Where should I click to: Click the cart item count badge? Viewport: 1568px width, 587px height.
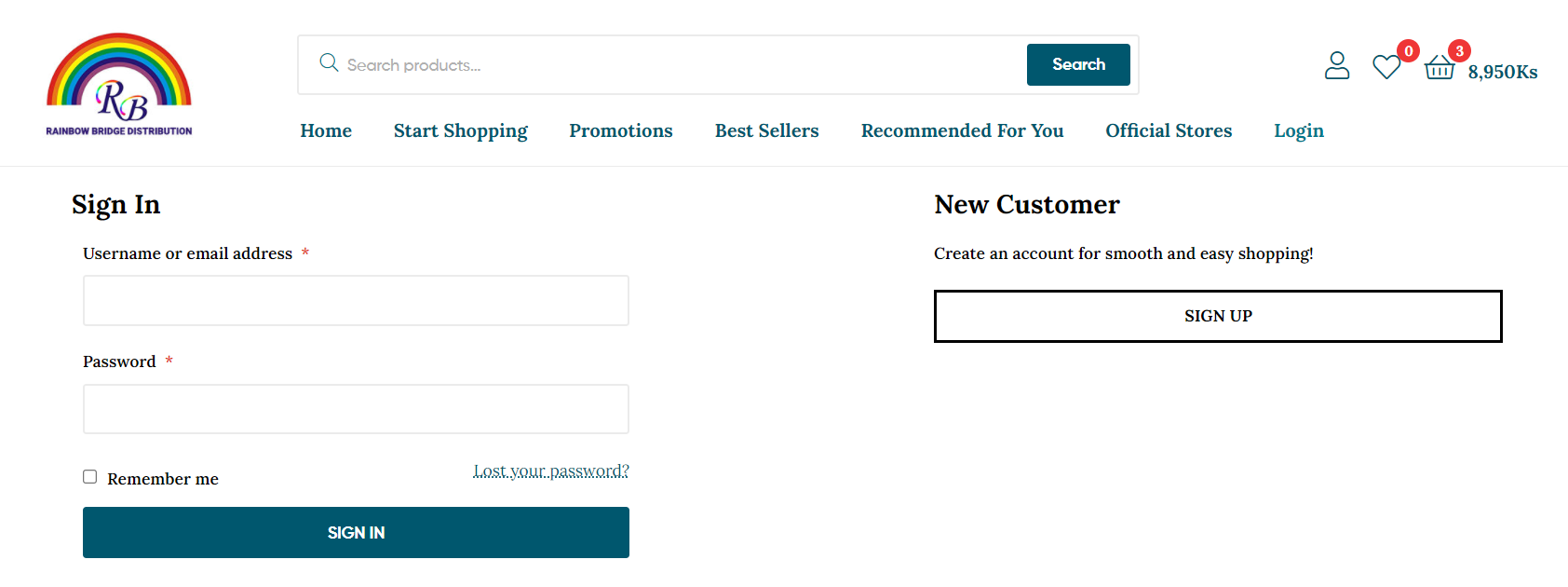(1459, 51)
